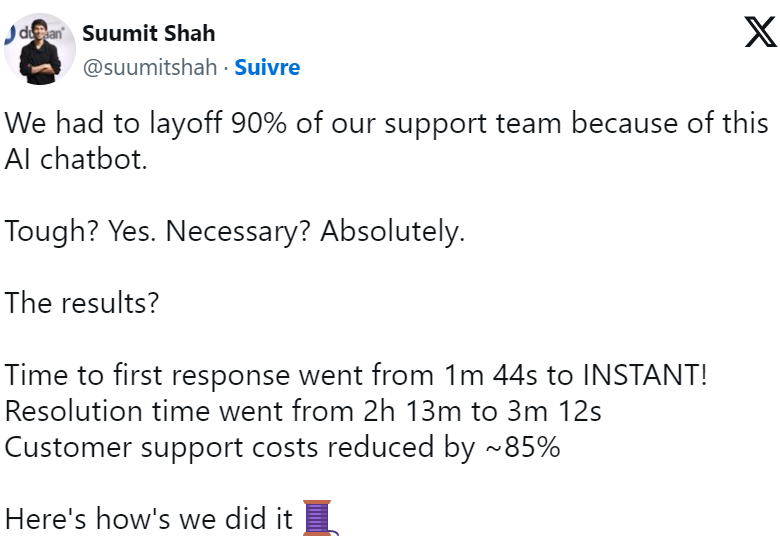
Task: Open the @suumitshah handle link
Action: click(x=150, y=67)
